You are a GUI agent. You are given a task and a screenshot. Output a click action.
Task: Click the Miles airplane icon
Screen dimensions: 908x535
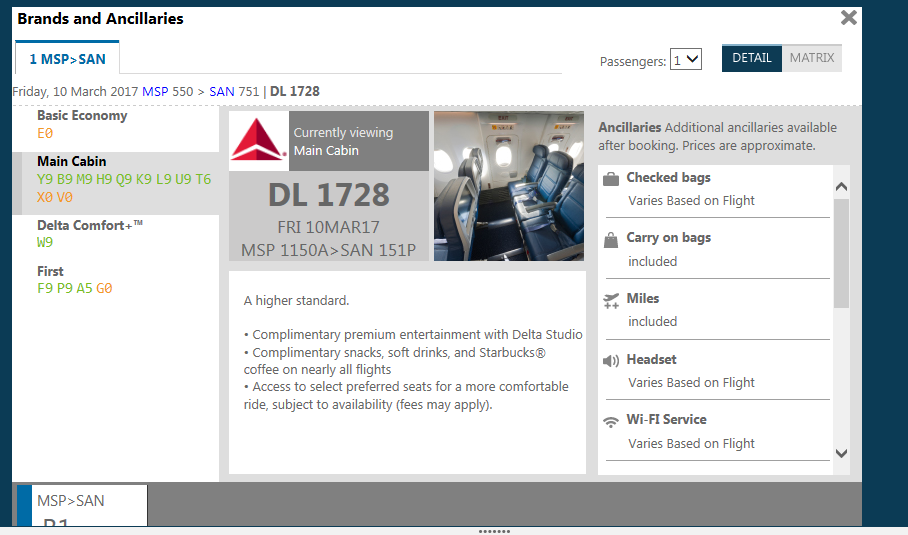611,301
